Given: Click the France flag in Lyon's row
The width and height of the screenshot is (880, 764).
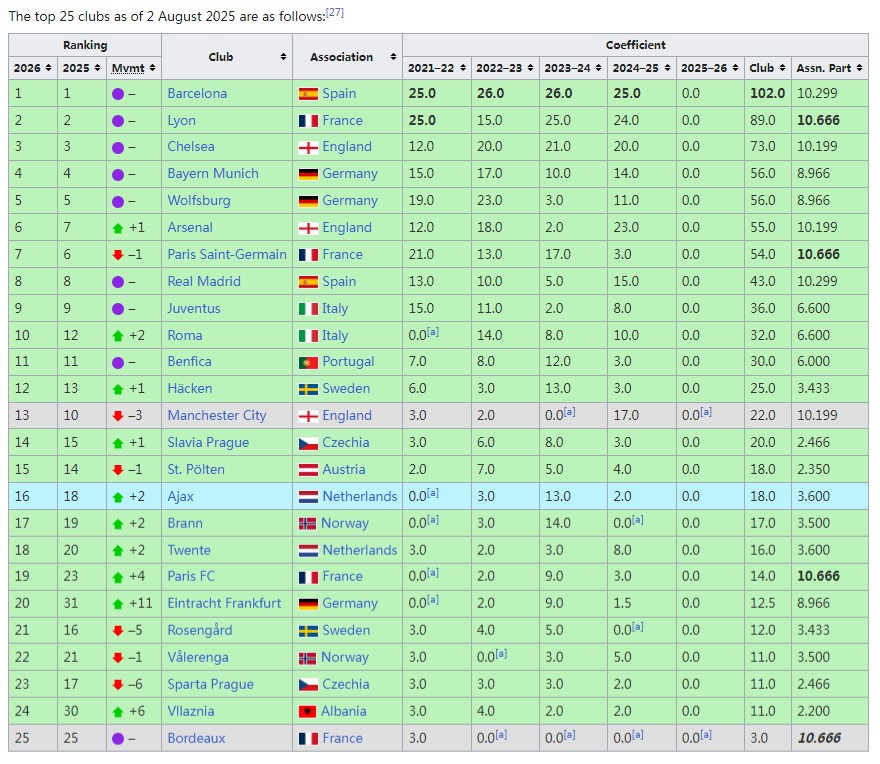Looking at the screenshot, I should point(308,121).
